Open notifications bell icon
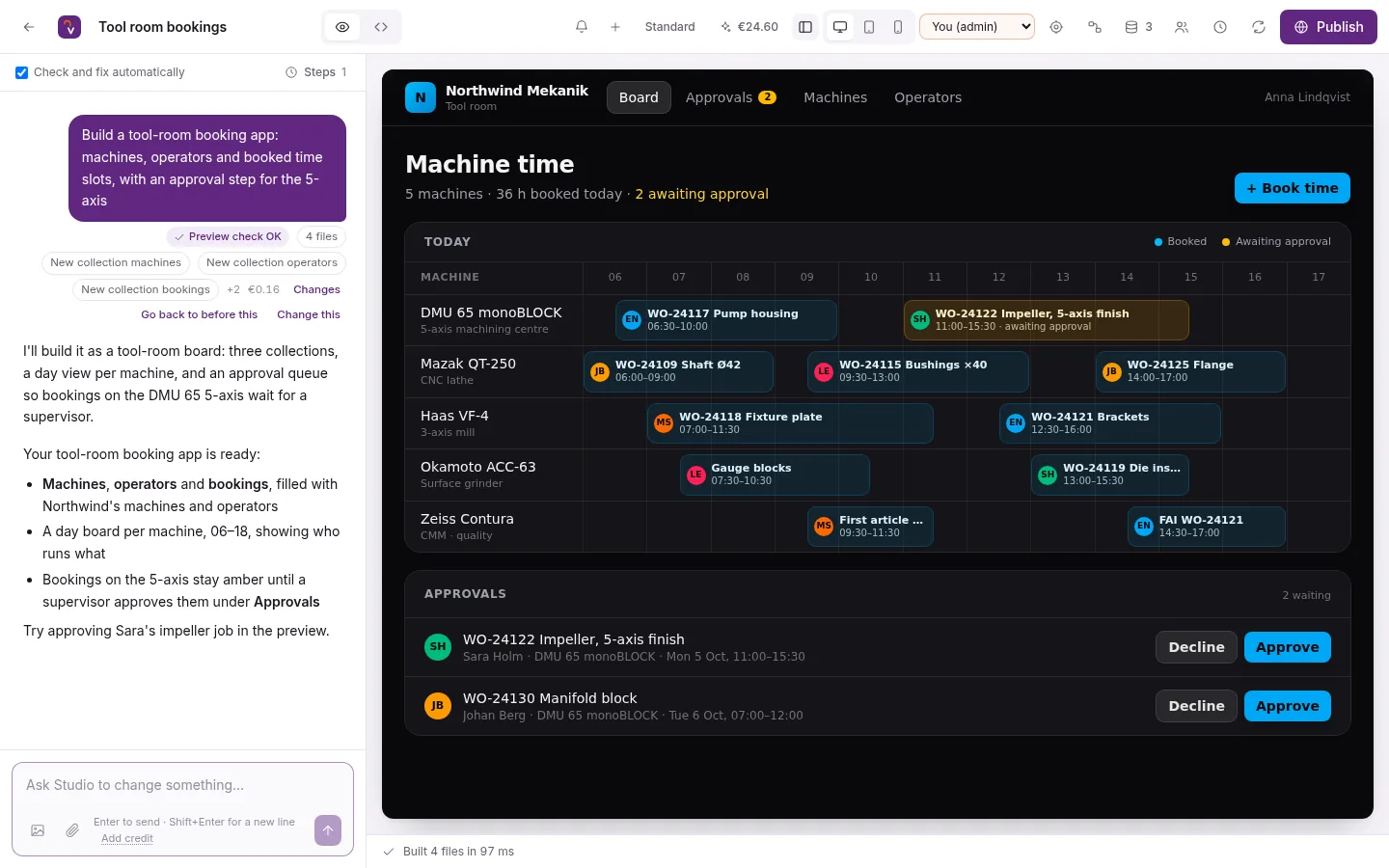The height and width of the screenshot is (868, 1389). 582,27
